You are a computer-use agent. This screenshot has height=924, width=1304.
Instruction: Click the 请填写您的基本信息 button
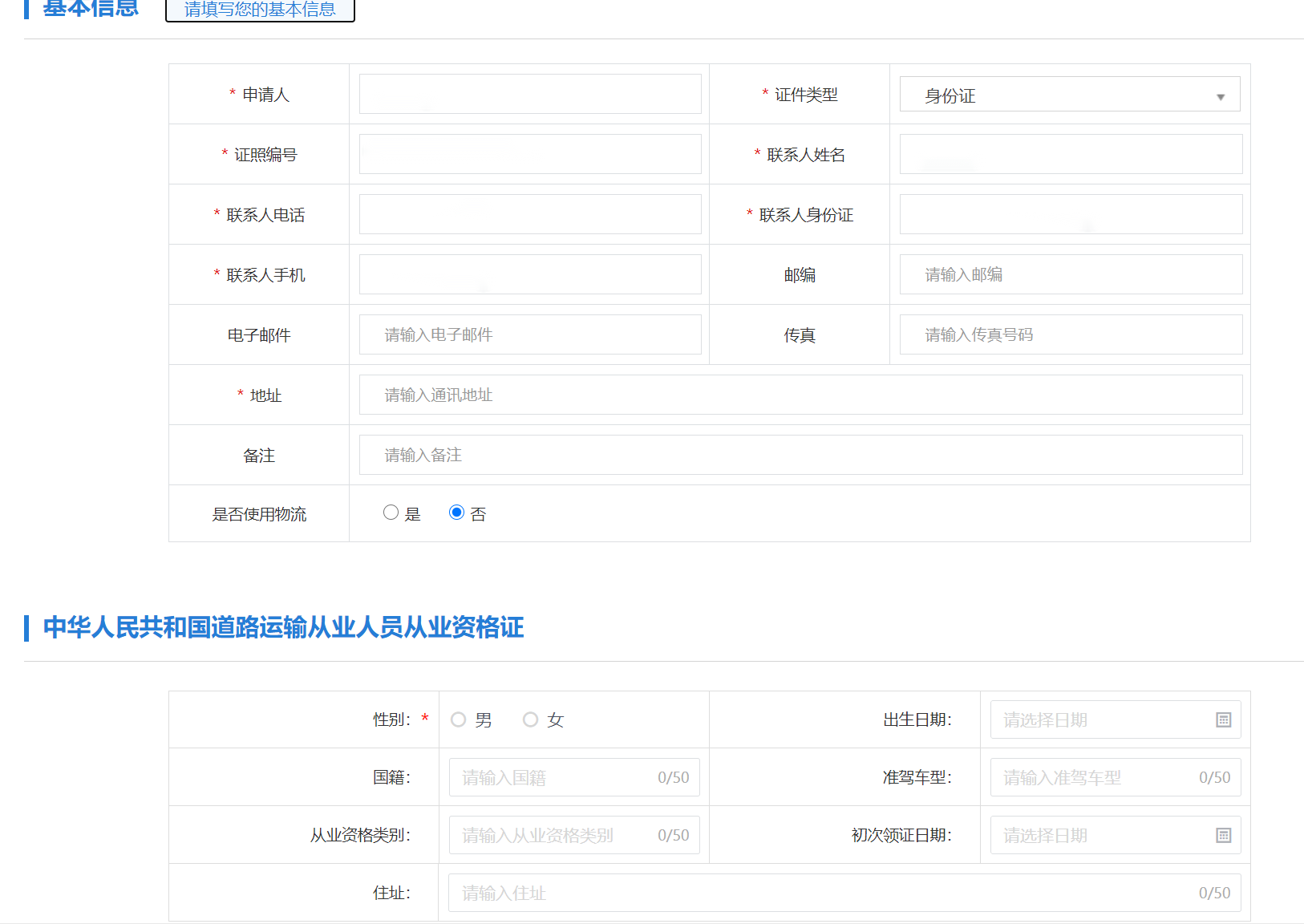coord(260,10)
